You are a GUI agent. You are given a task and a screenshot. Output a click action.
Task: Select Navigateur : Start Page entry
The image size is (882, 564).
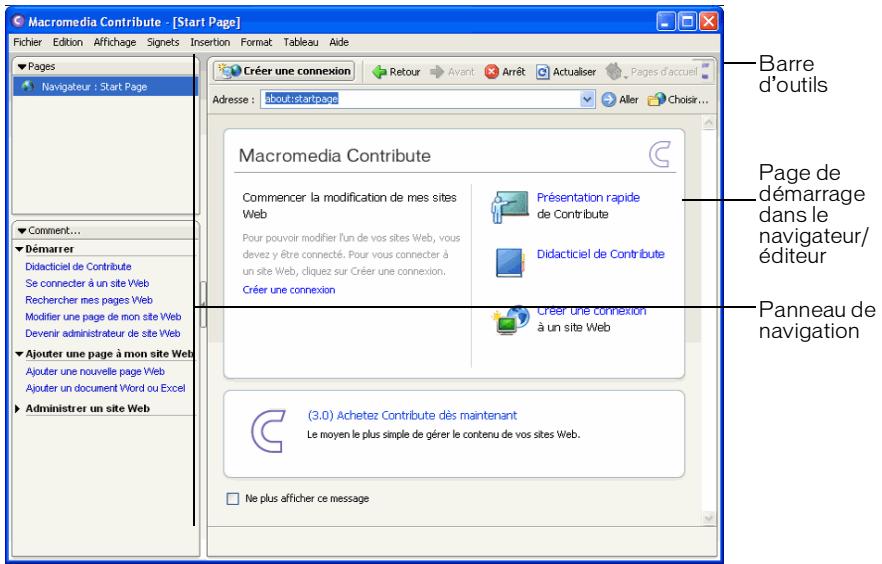(105, 87)
